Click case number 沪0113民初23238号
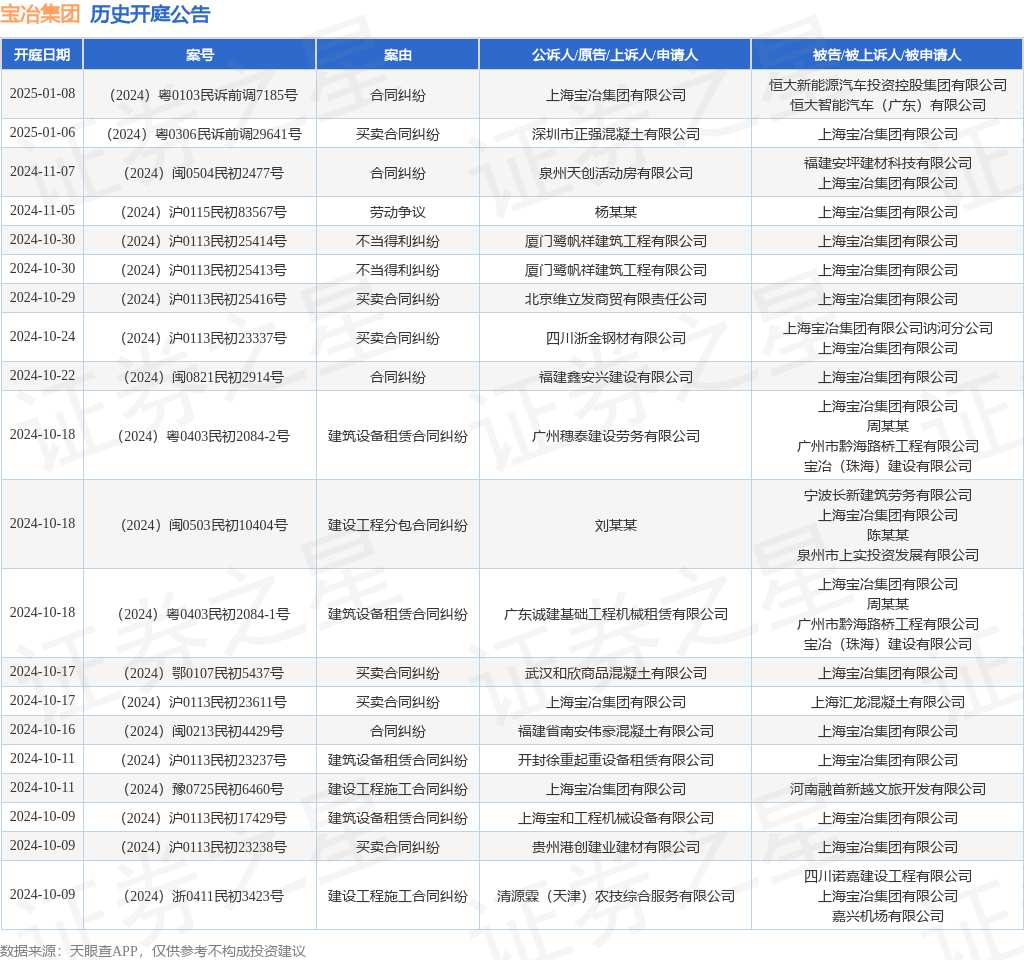This screenshot has width=1024, height=960. coord(203,847)
